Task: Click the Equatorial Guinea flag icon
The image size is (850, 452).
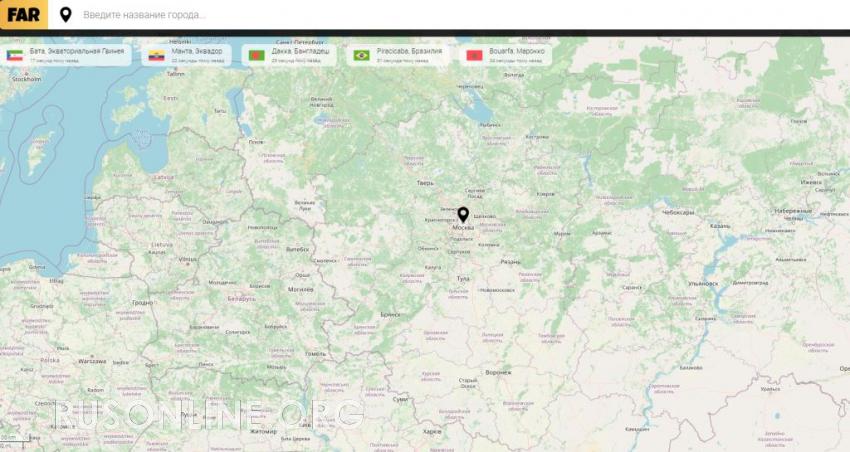Action: 15,55
